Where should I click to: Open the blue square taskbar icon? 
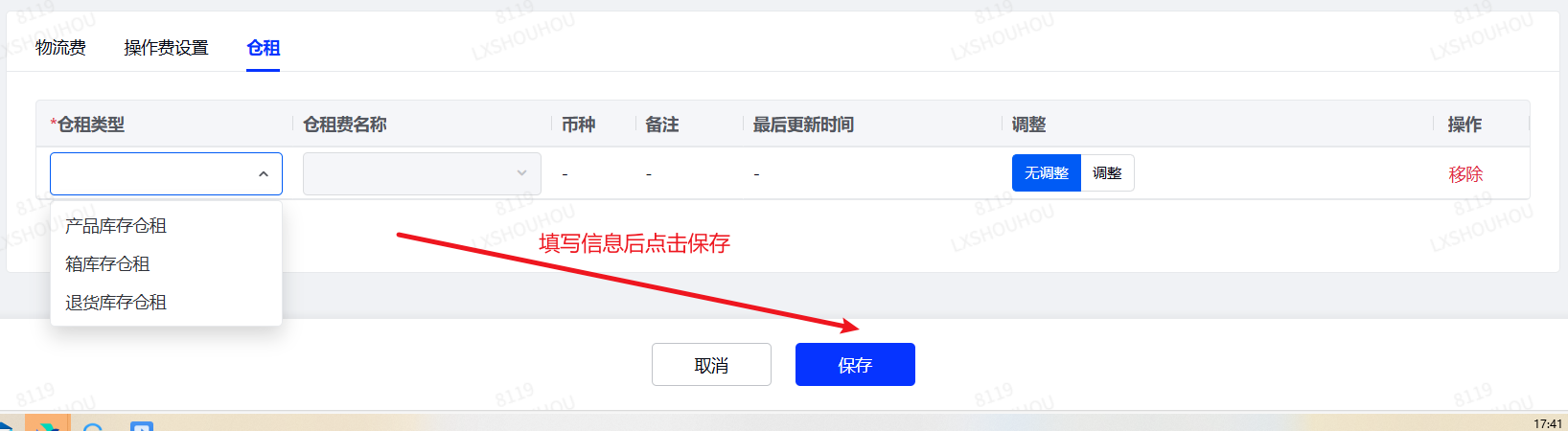142,426
